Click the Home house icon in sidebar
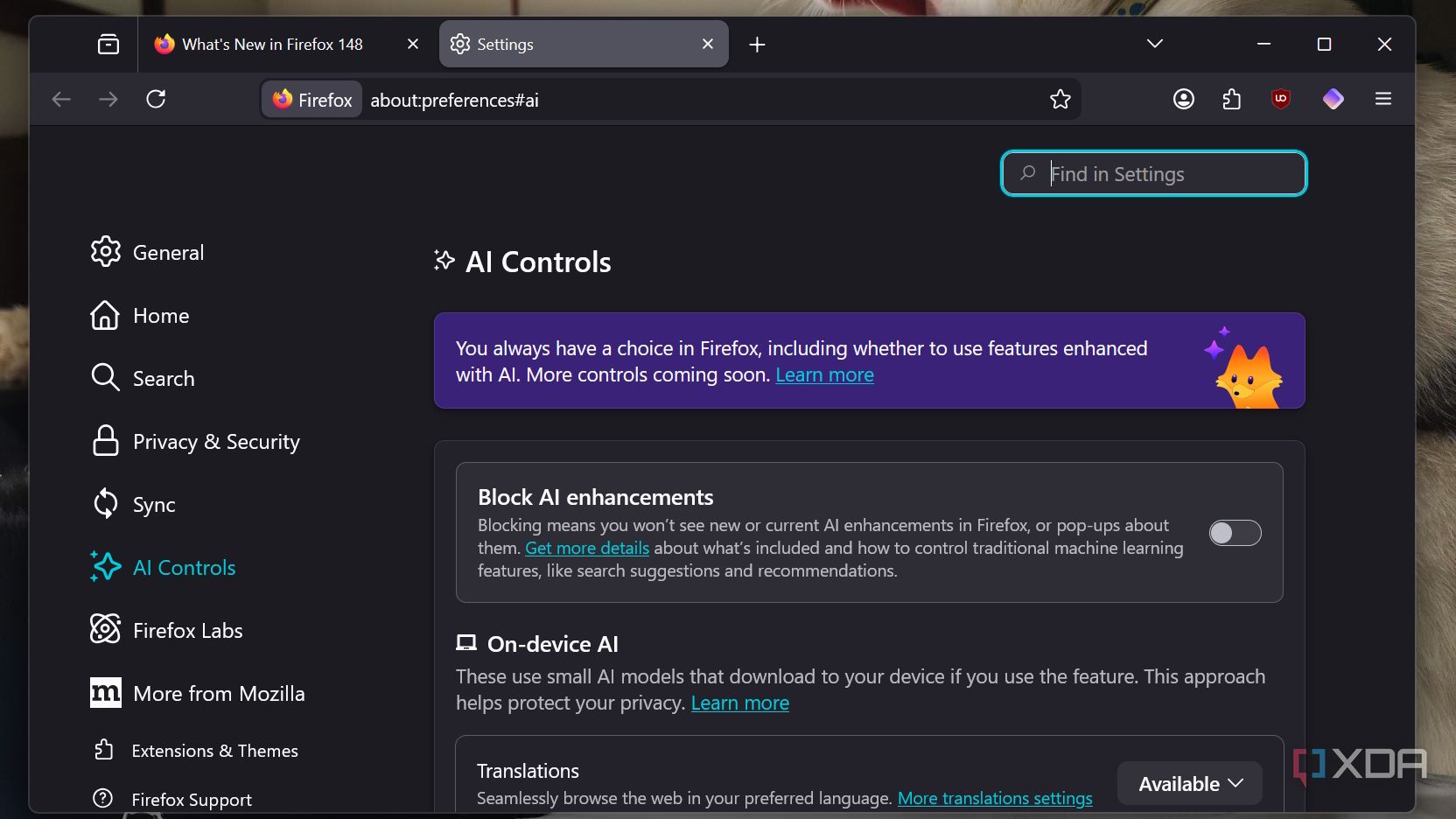 coord(105,315)
